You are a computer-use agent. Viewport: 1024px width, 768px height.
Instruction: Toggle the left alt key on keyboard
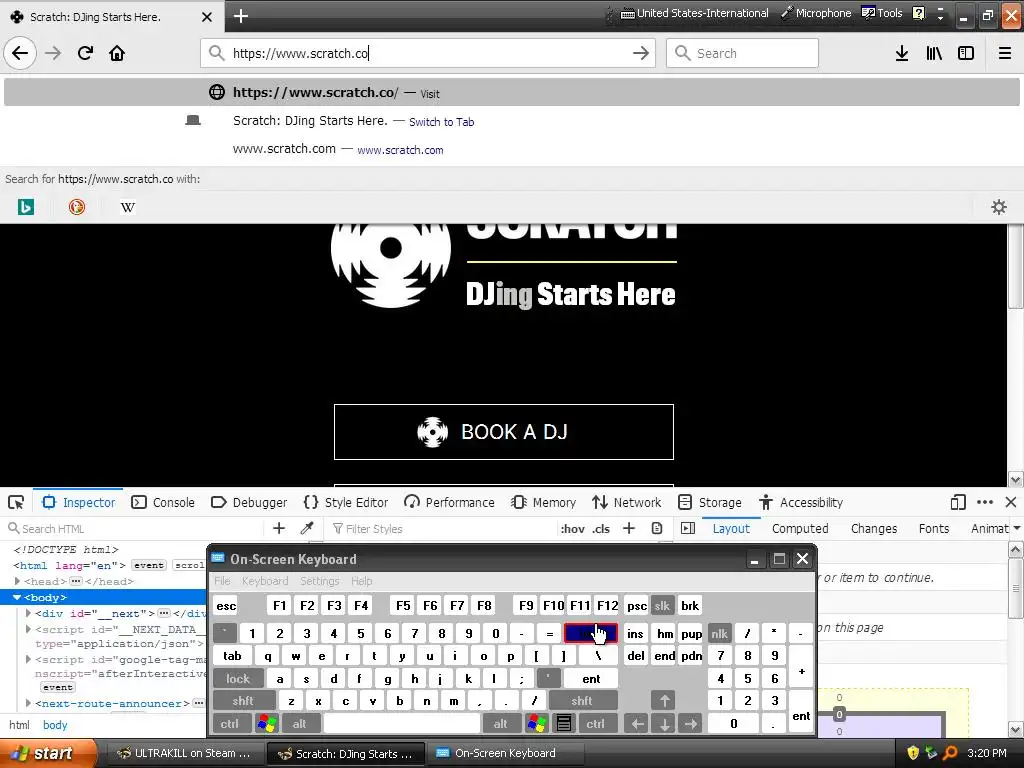pyautogui.click(x=300, y=724)
